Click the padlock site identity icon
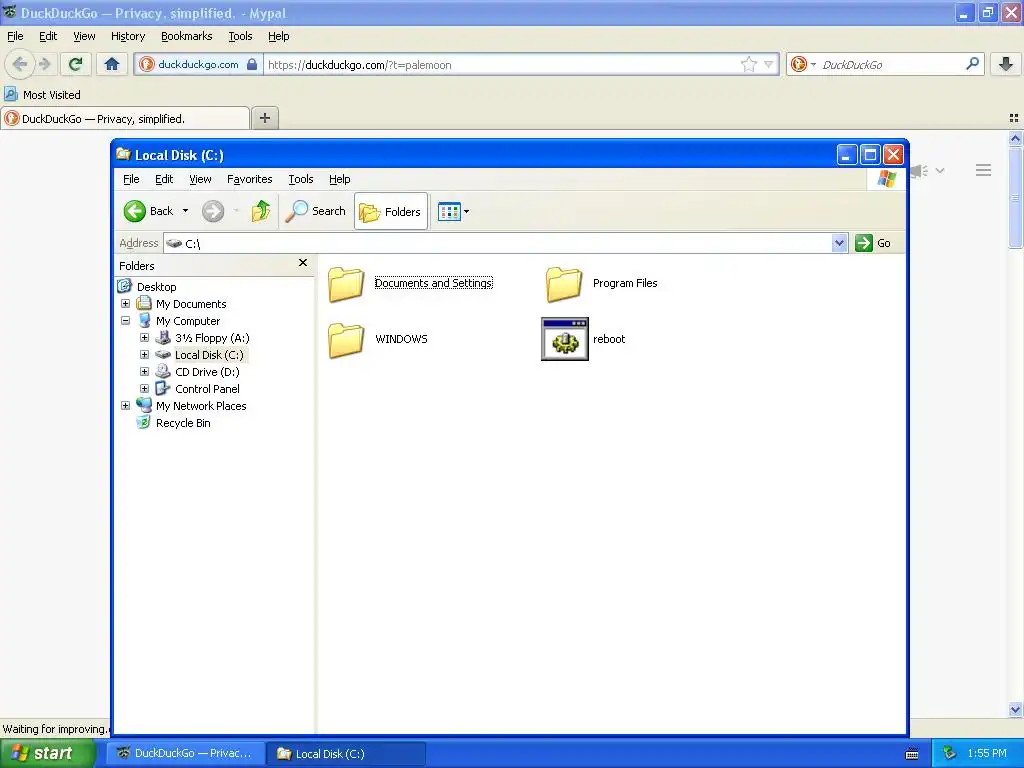 [x=252, y=64]
